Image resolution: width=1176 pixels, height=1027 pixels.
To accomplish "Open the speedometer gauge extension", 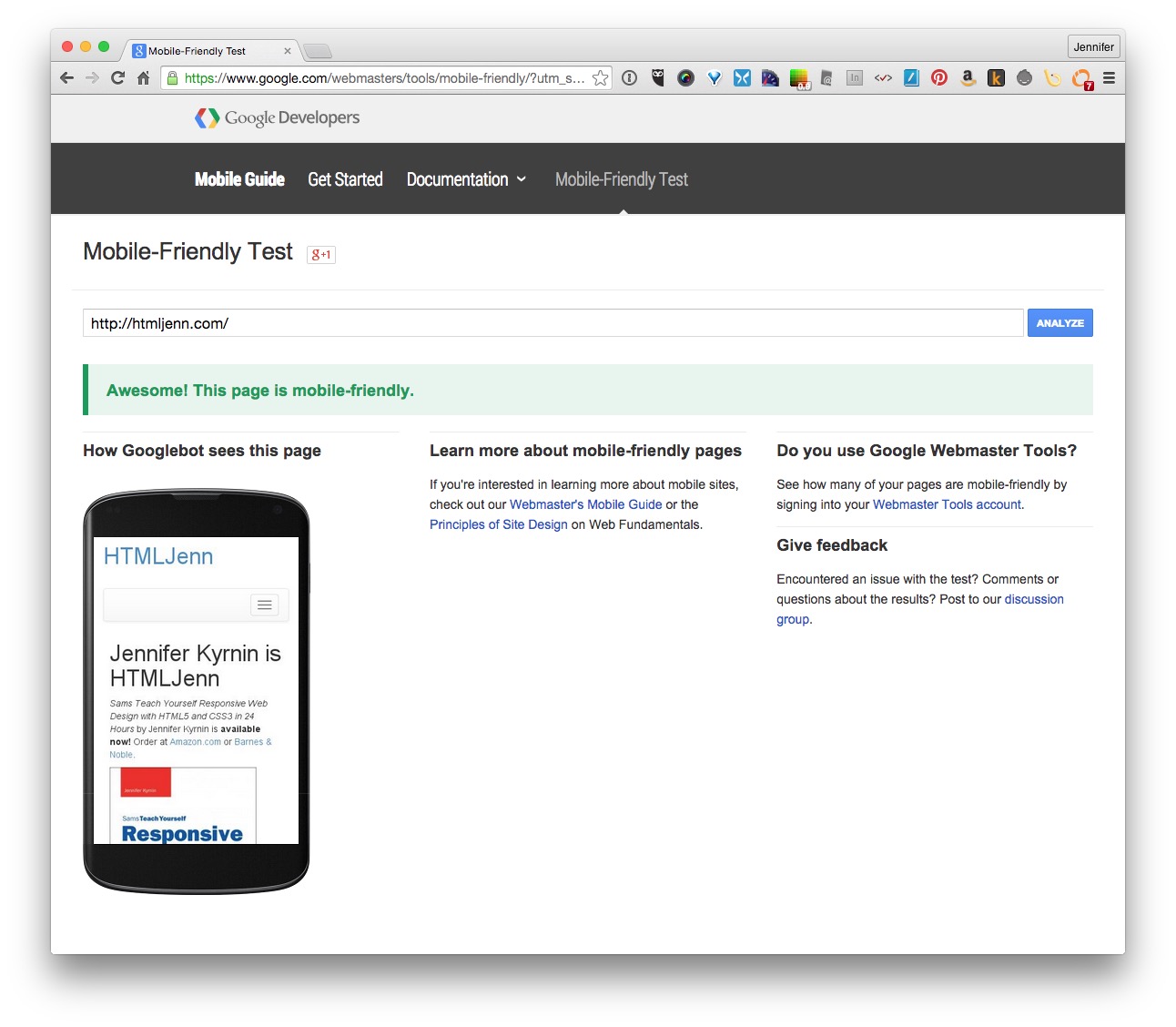I will 770,78.
